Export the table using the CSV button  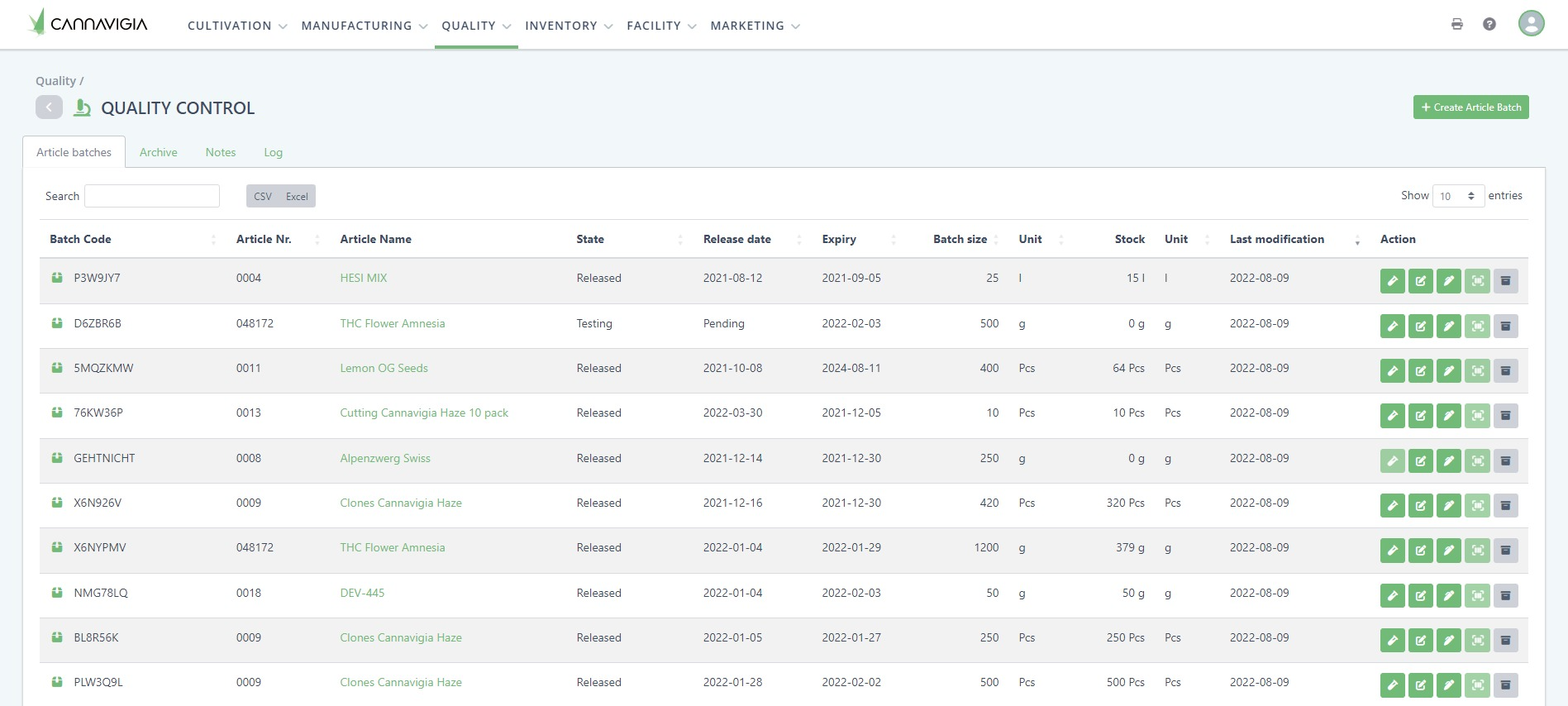pyautogui.click(x=263, y=196)
